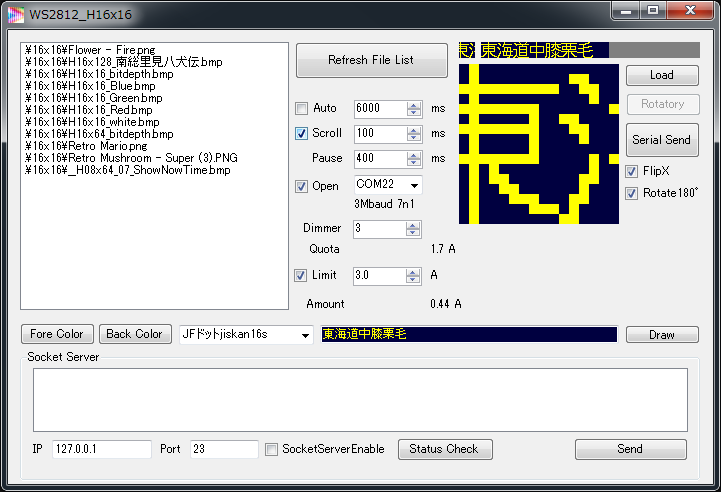Screen dimensions: 721x492
Task: Enable the SocketServerEnable checkbox
Action: (272, 449)
